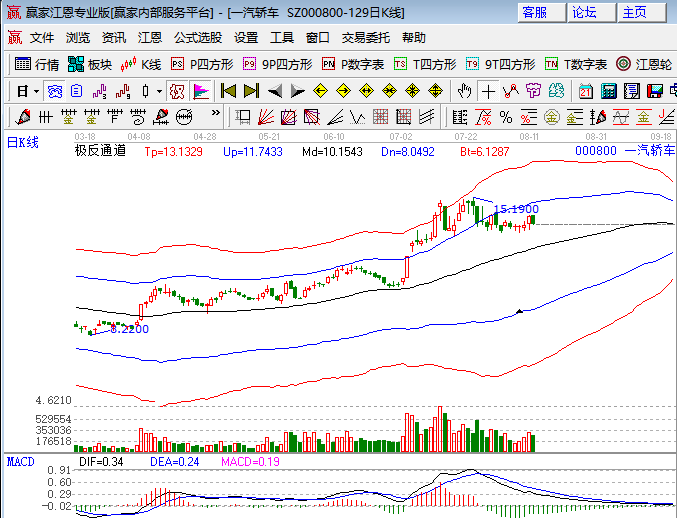The height and width of the screenshot is (518, 677).
Task: Click the 8.2200 price annotation
Action: click(130, 329)
